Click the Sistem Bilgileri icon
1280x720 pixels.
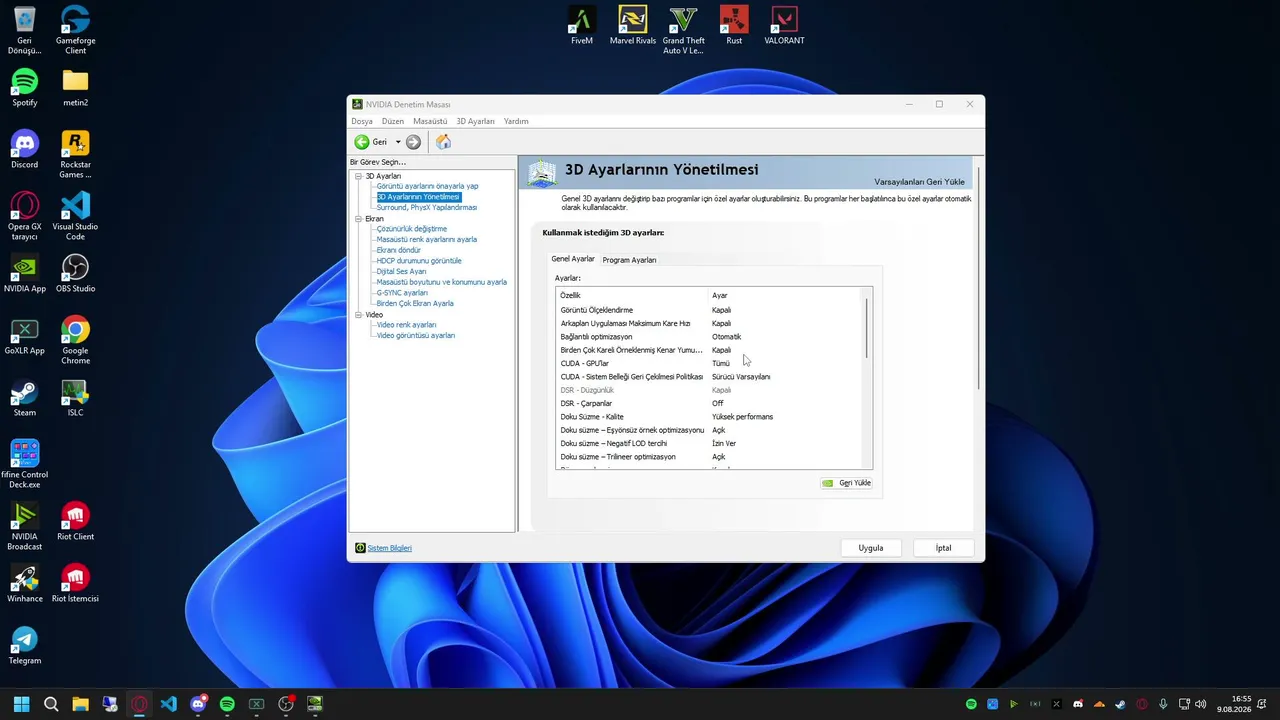tap(360, 548)
